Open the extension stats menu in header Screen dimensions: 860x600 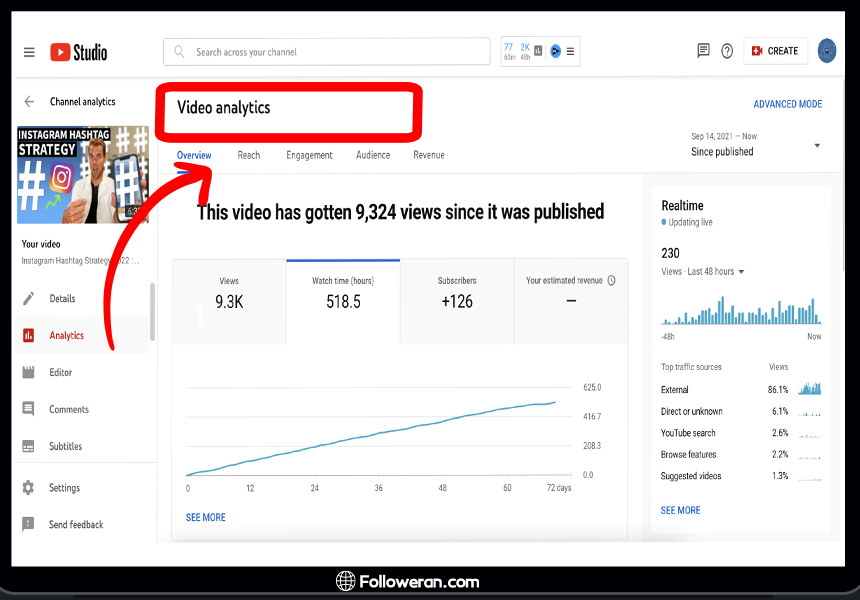coord(570,51)
